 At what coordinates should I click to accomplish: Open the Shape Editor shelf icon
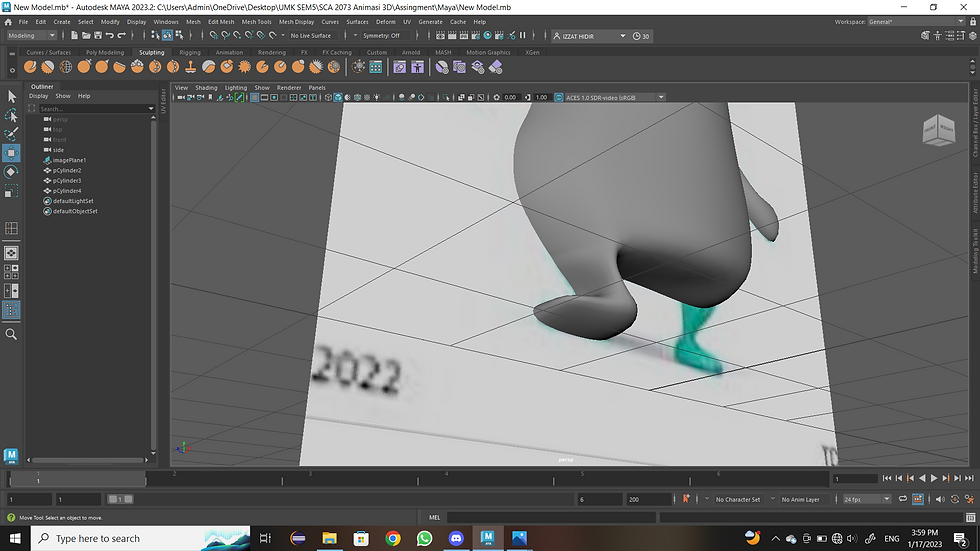point(400,67)
